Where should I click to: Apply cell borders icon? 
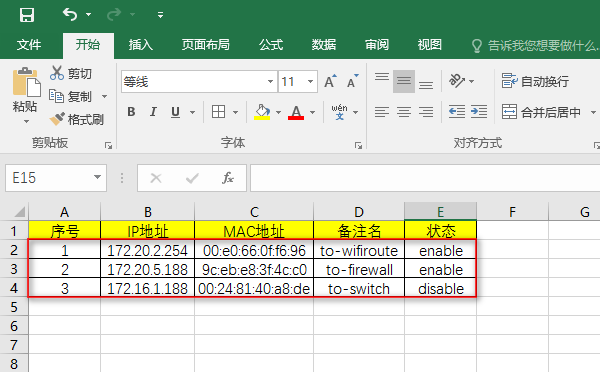[x=218, y=112]
